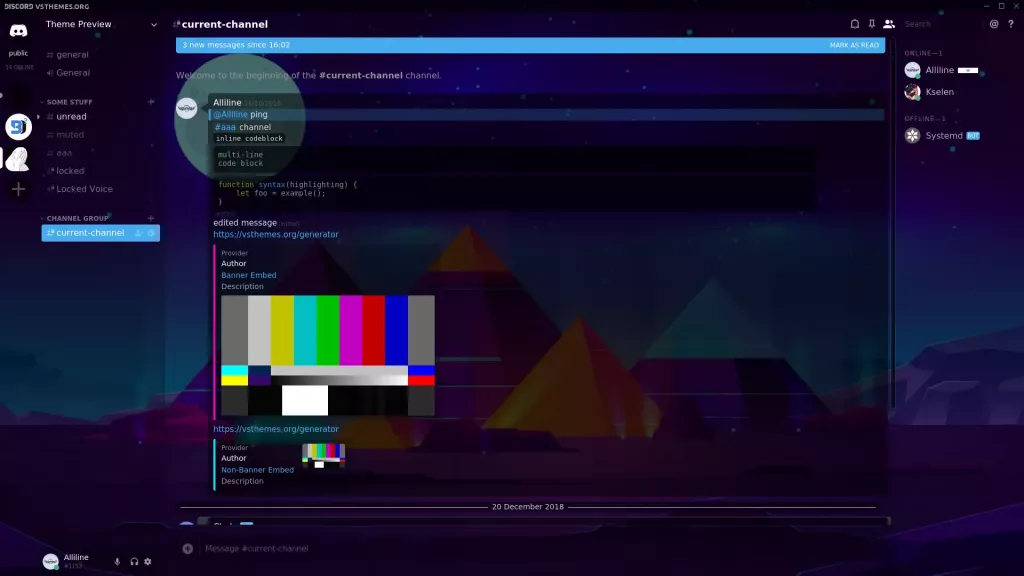The width and height of the screenshot is (1024, 576).
Task: Deafen yourself with the headphones icon
Action: pos(132,561)
